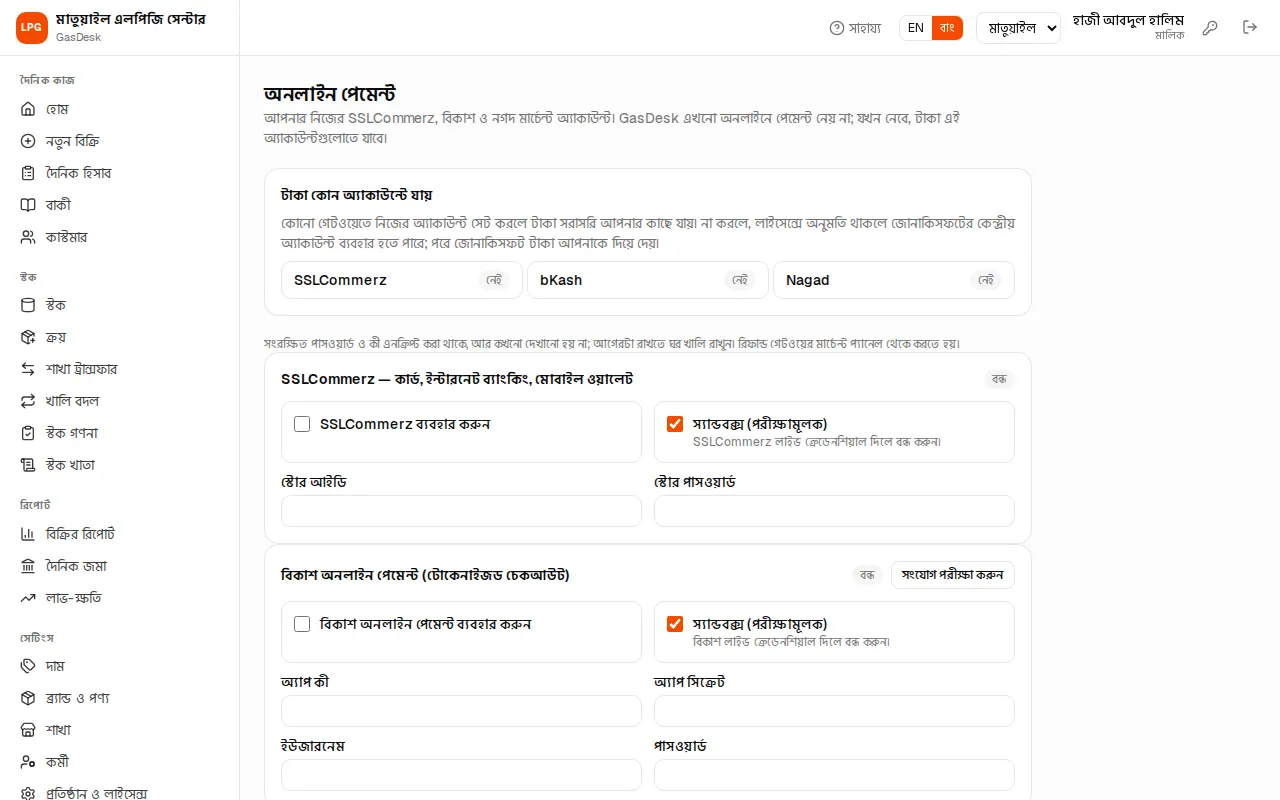
Task: Open the সাহায্য help link
Action: tap(856, 28)
